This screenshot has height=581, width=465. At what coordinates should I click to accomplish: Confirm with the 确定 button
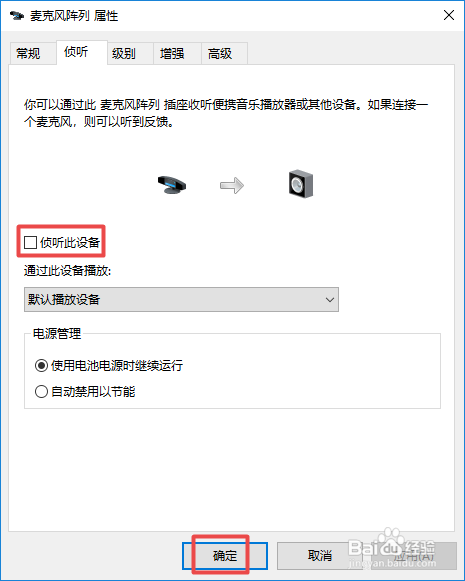click(225, 556)
